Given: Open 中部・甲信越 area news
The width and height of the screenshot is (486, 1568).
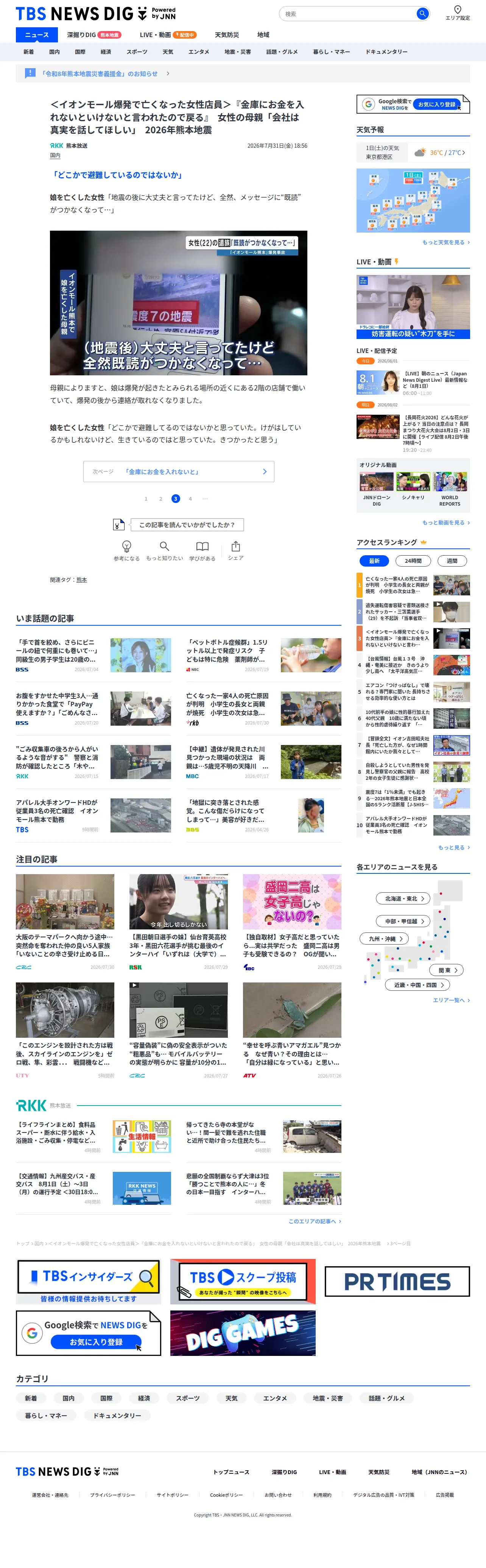Looking at the screenshot, I should [x=403, y=921].
